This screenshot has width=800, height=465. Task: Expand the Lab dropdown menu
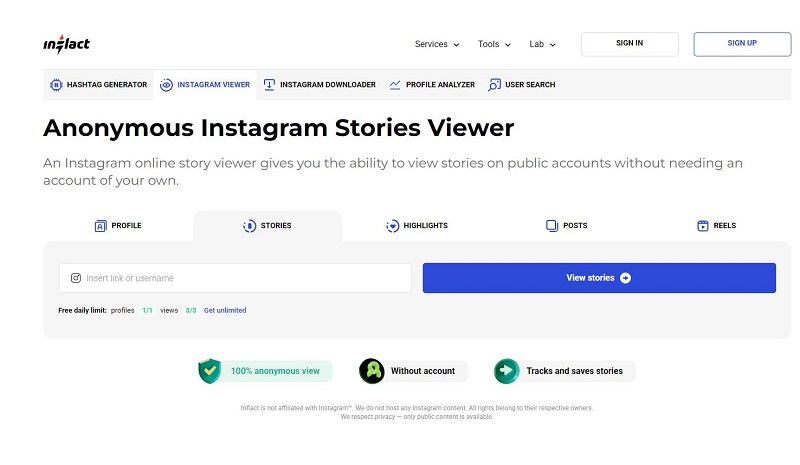tap(542, 44)
